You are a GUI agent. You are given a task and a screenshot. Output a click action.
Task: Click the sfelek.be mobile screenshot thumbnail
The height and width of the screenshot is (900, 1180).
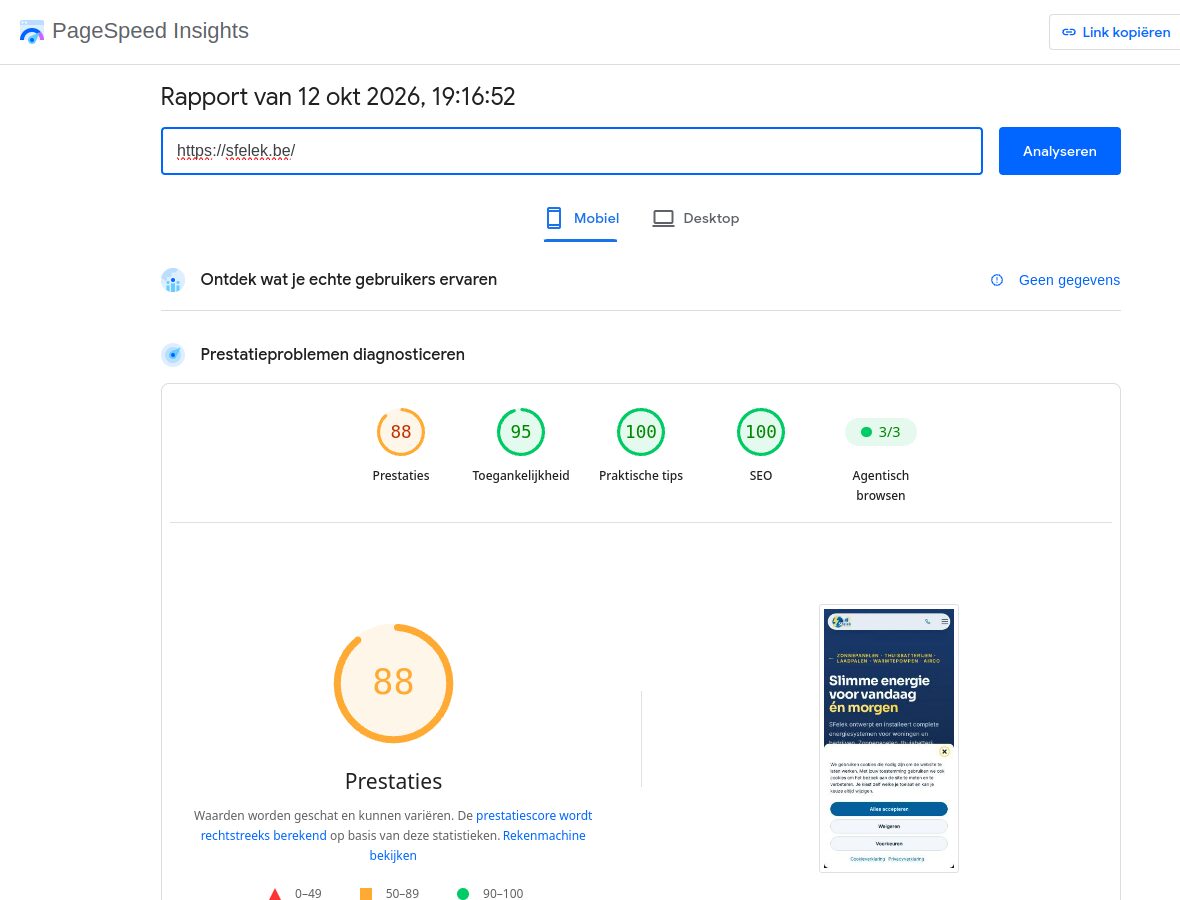888,738
